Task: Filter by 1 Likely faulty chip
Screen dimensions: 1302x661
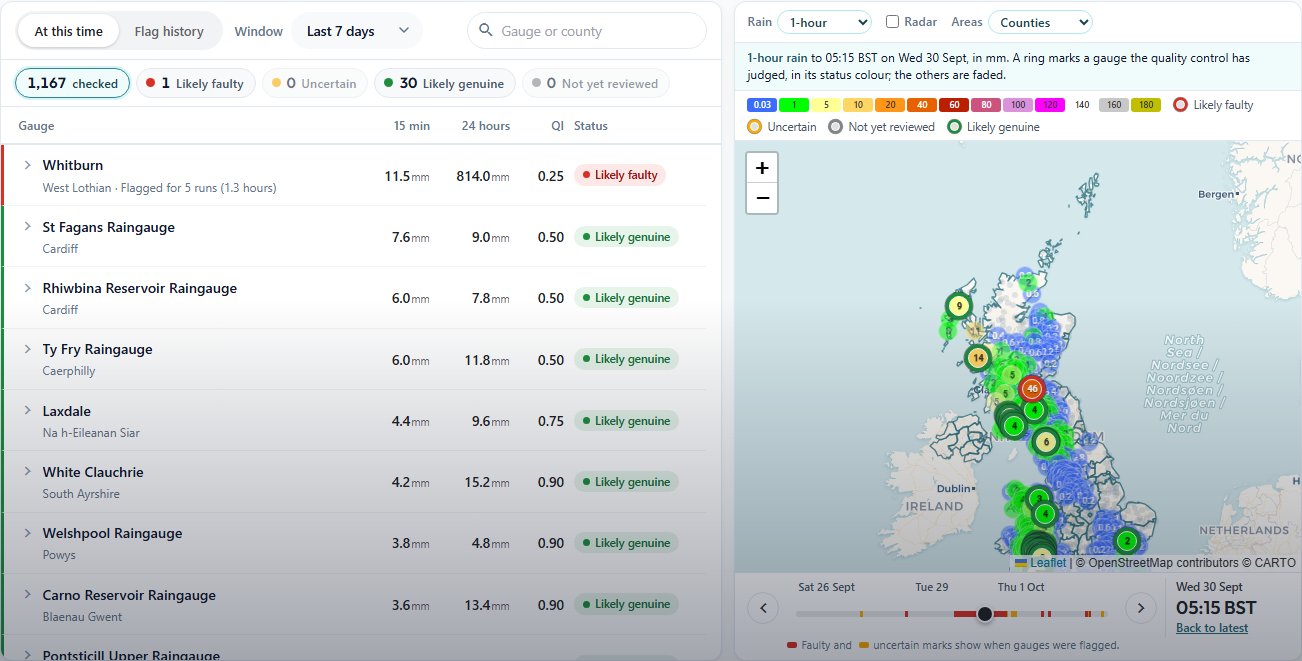Action: pyautogui.click(x=196, y=83)
